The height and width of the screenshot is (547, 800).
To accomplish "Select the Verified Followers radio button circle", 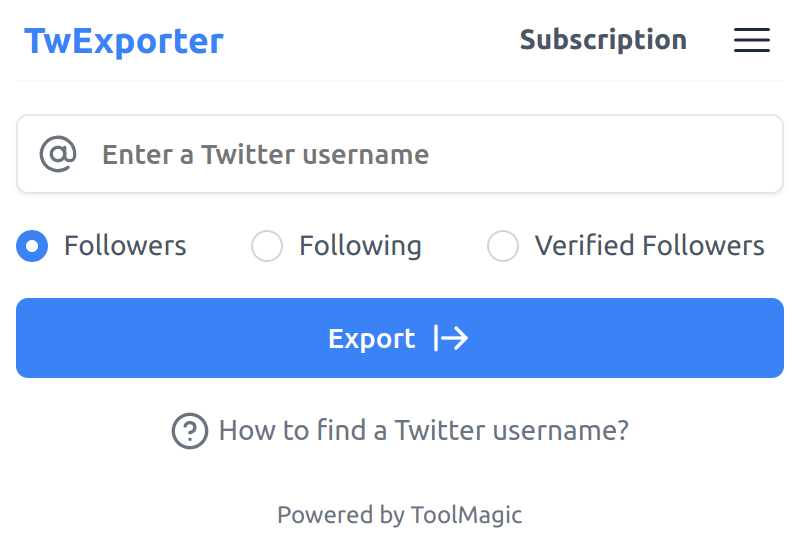I will tap(503, 246).
